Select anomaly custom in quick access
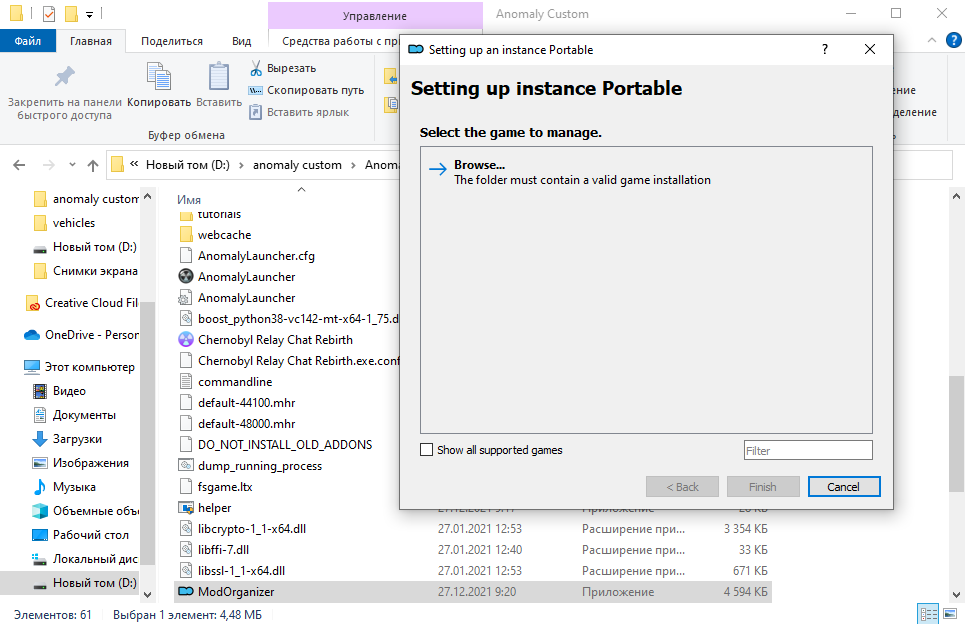 pos(86,199)
